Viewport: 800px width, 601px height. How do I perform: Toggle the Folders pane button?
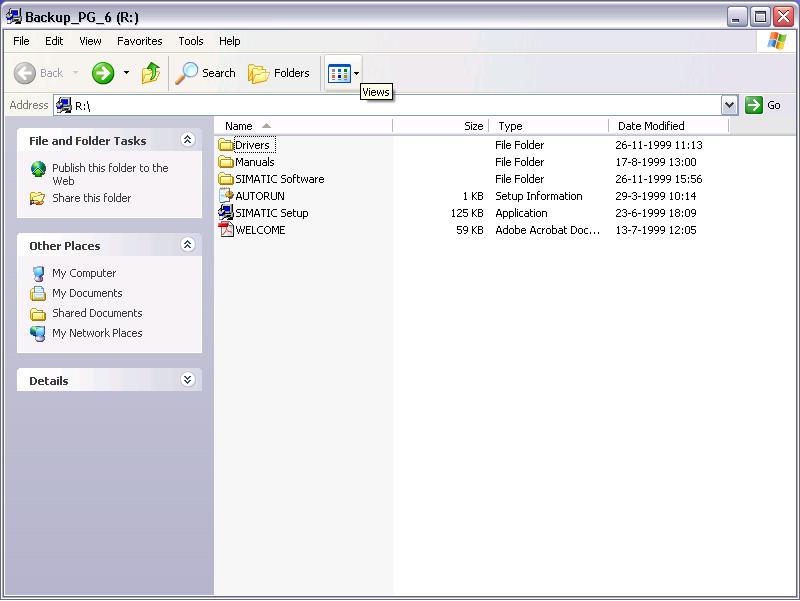coord(279,73)
